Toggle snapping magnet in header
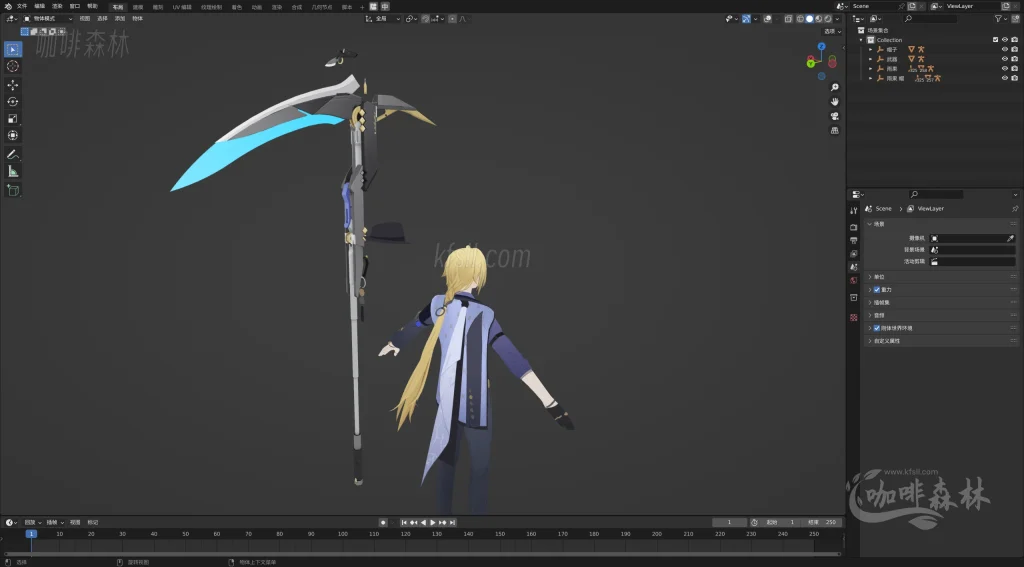 point(426,19)
